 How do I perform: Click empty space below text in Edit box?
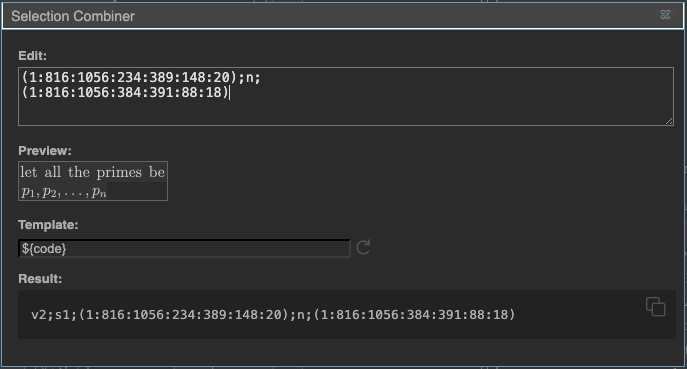pyautogui.click(x=346, y=113)
